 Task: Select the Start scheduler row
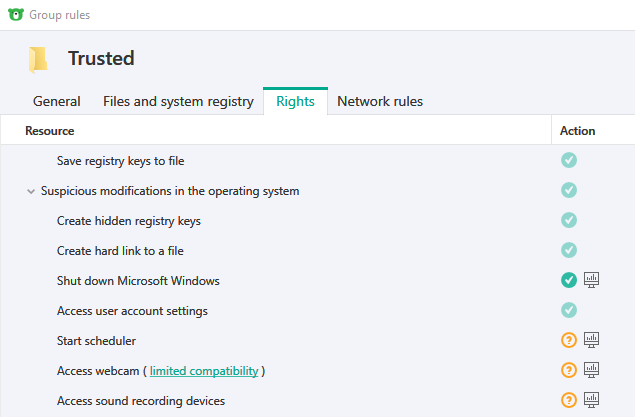click(96, 341)
